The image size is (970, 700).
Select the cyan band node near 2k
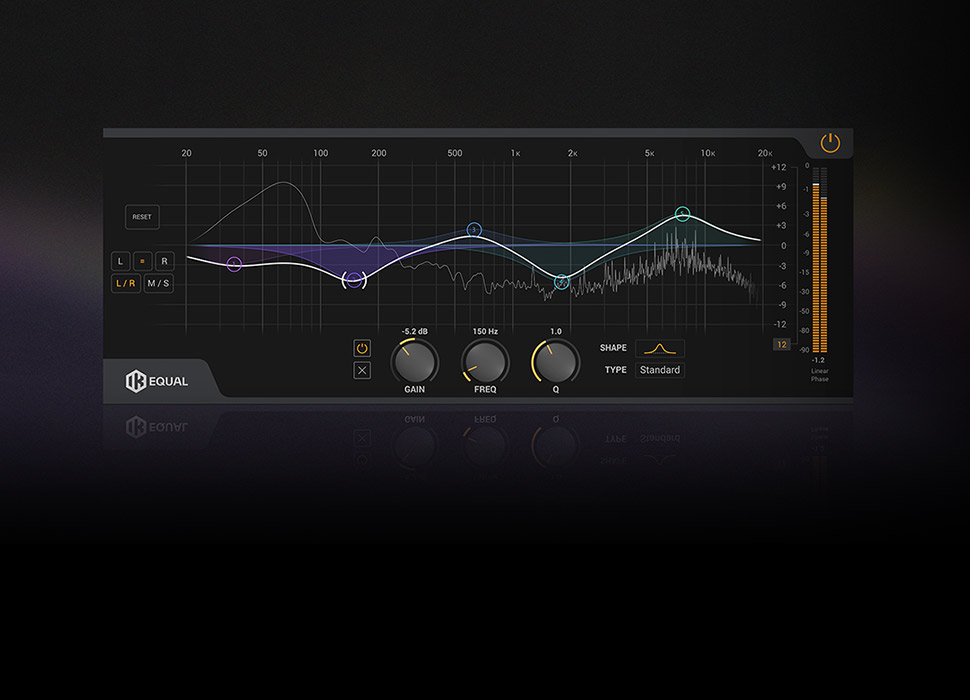tap(562, 283)
